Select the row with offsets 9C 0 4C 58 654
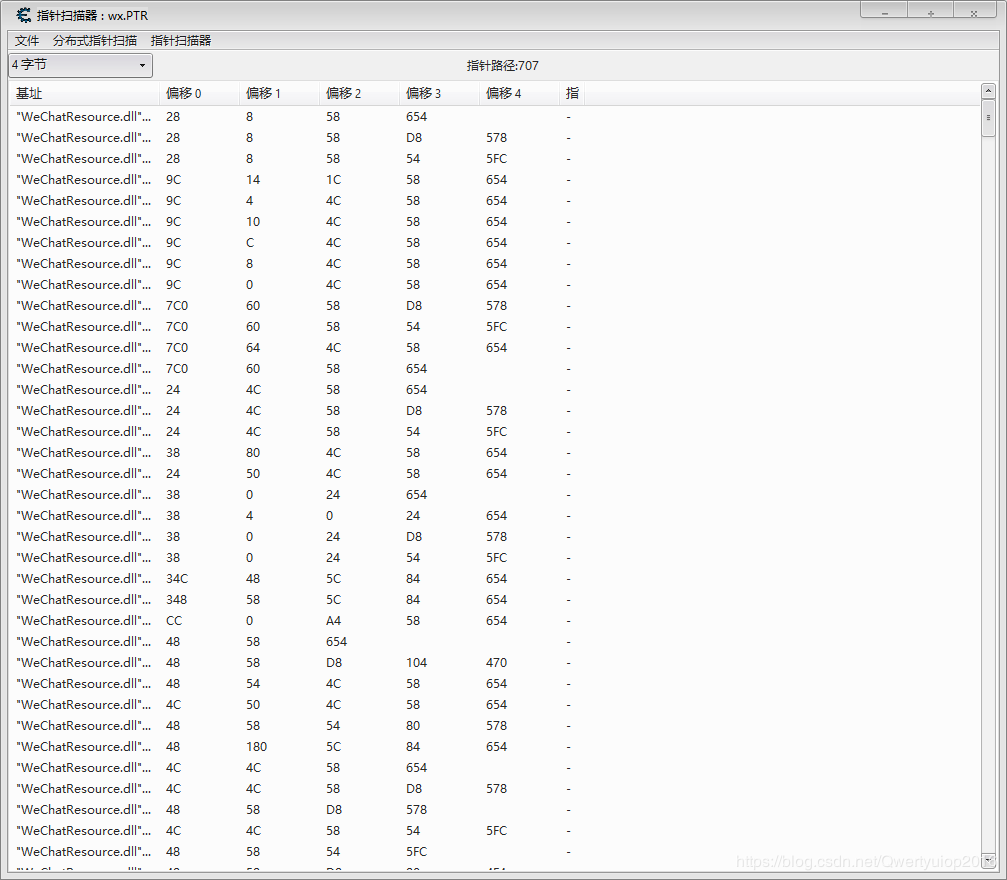The height and width of the screenshot is (880, 1007). (495, 285)
